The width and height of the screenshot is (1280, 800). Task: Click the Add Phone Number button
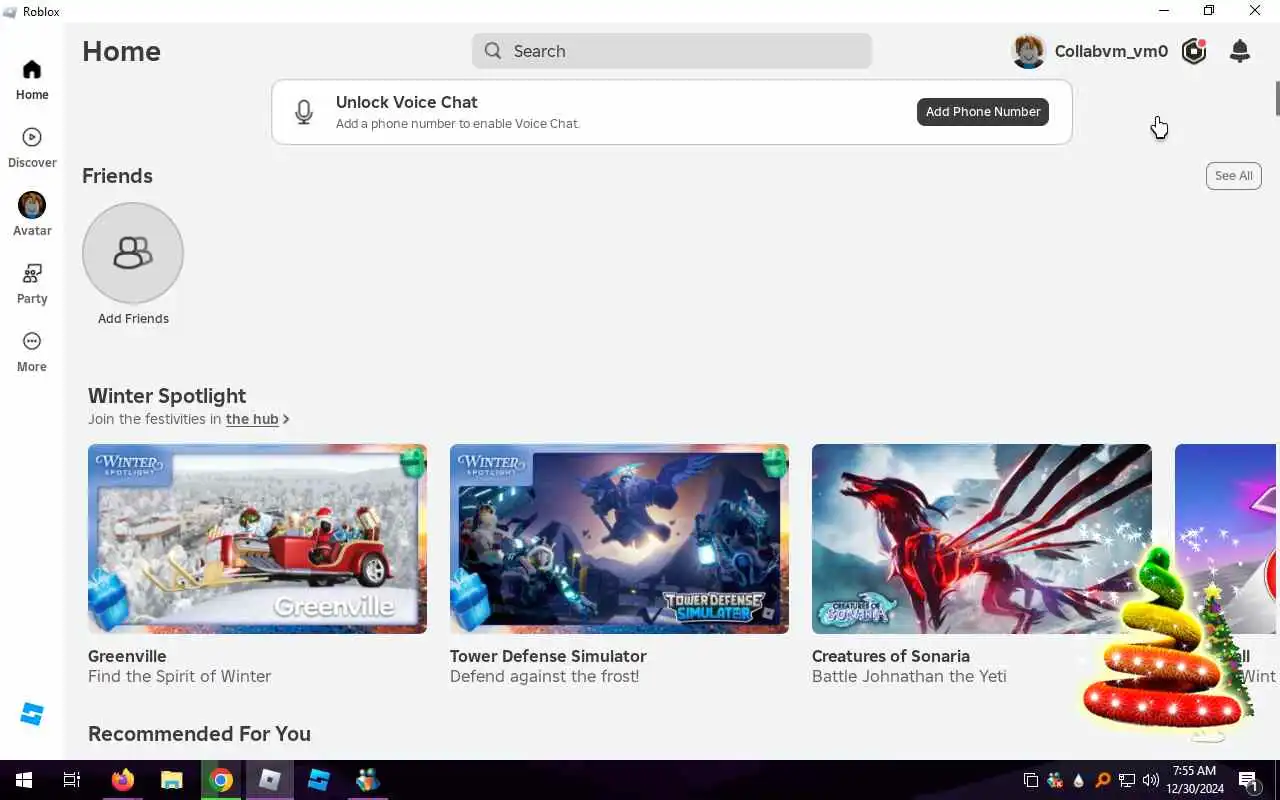click(x=983, y=112)
